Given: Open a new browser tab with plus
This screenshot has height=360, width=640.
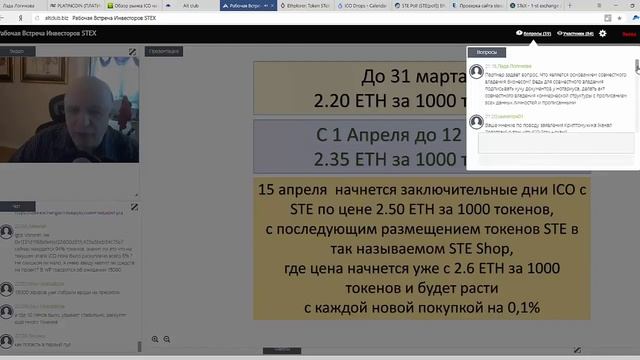Looking at the screenshot, I should tap(570, 6).
